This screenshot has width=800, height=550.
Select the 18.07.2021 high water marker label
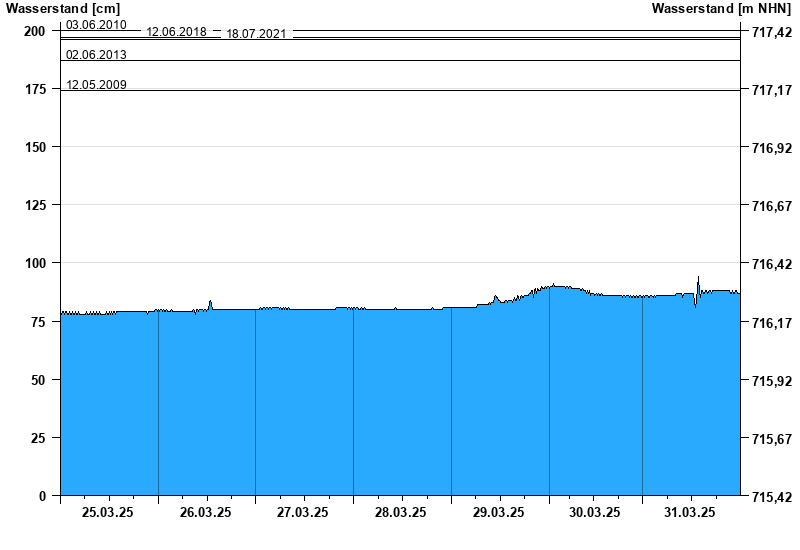click(256, 34)
